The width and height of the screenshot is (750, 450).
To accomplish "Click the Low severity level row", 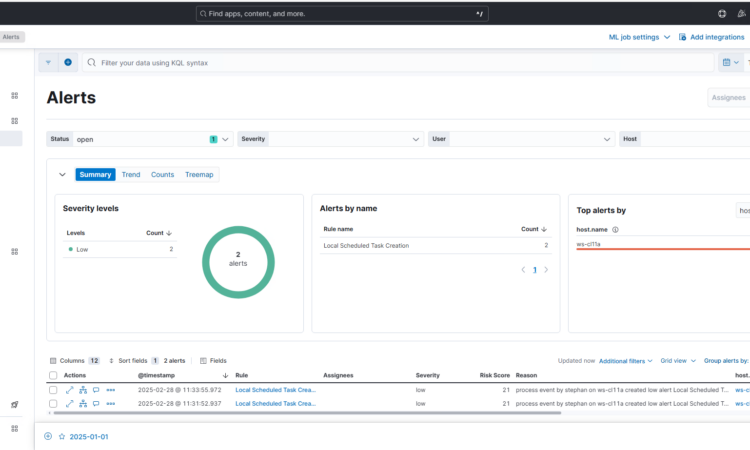I will 120,249.
